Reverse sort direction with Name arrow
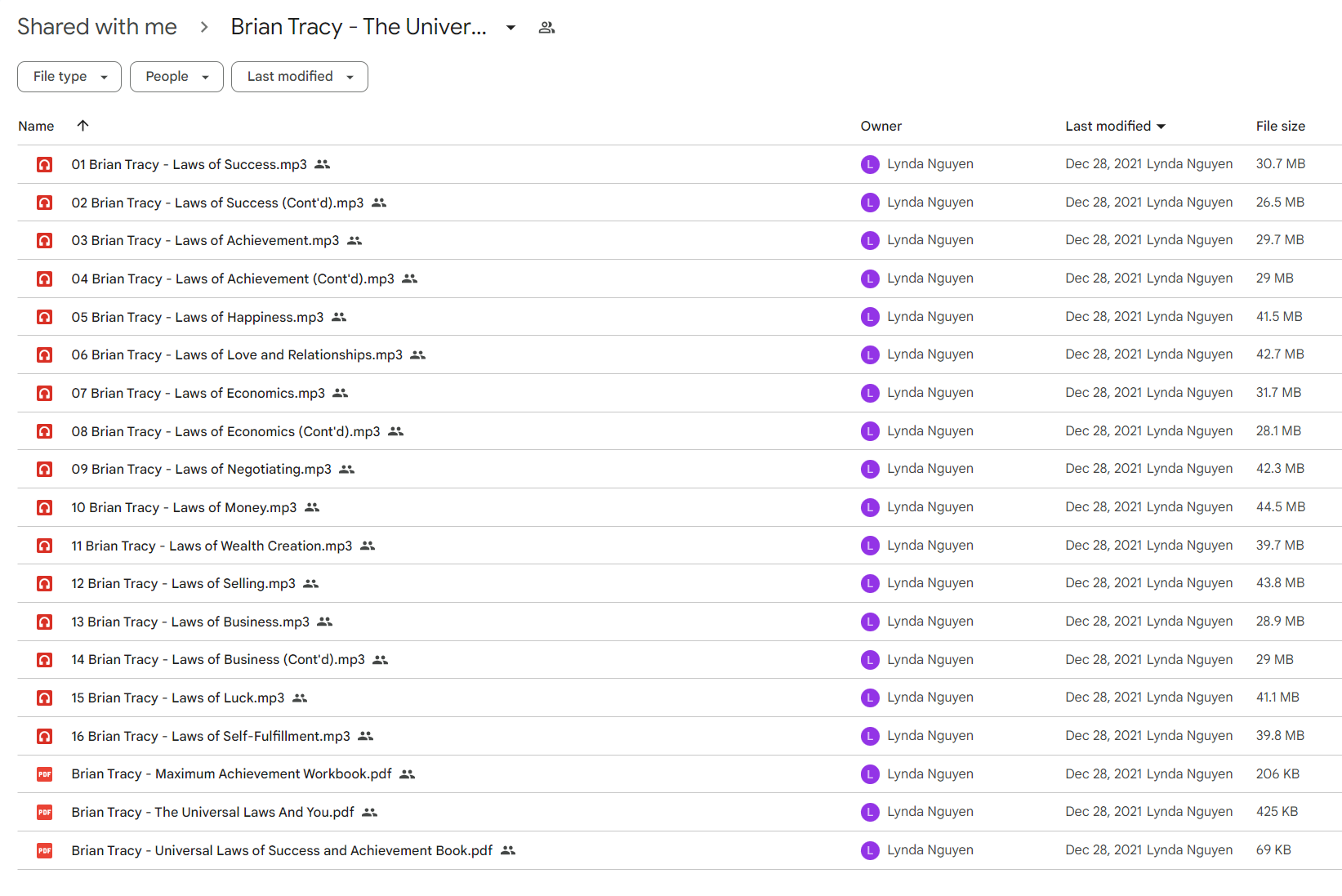 click(x=82, y=126)
